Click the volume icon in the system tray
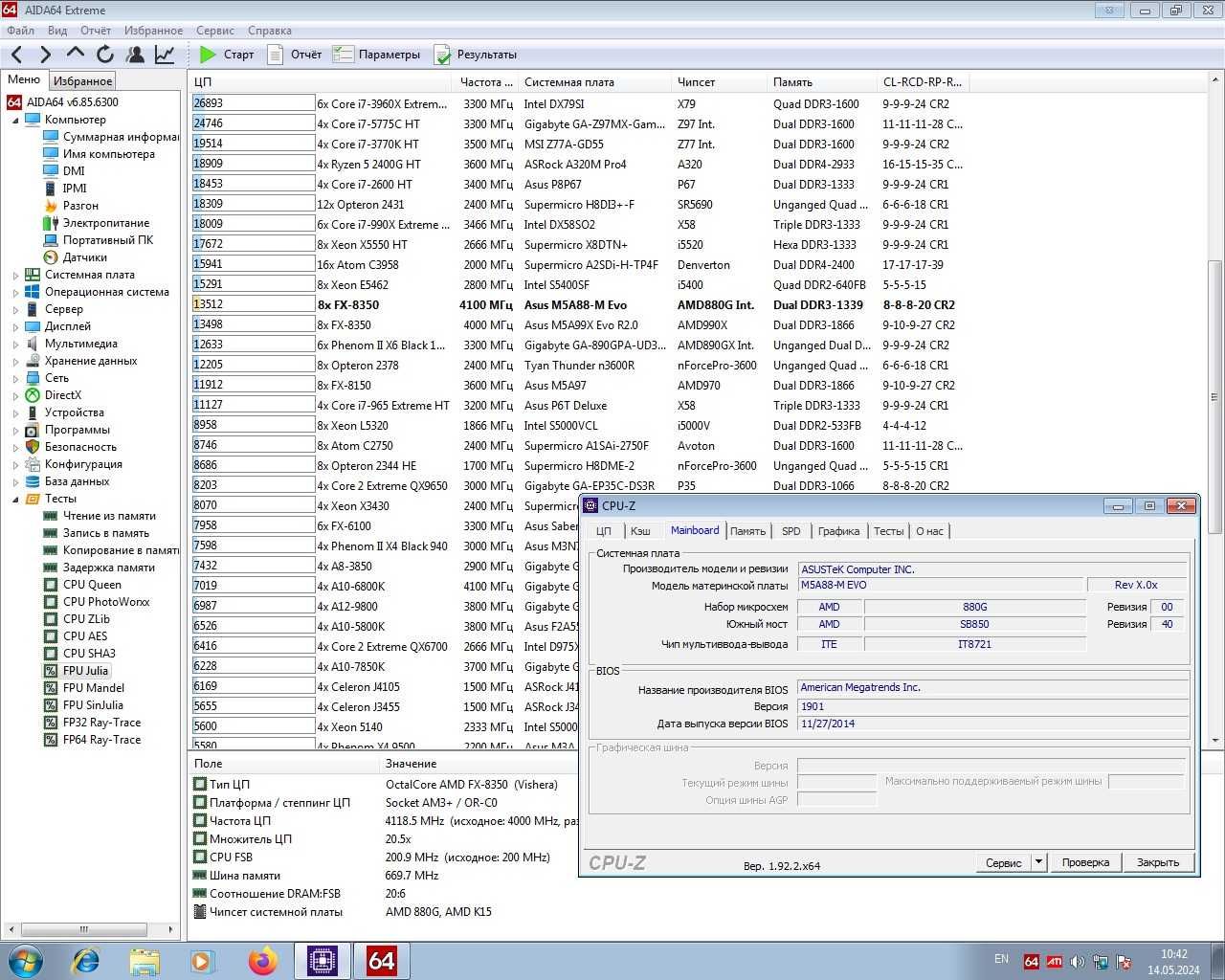 click(x=1078, y=961)
